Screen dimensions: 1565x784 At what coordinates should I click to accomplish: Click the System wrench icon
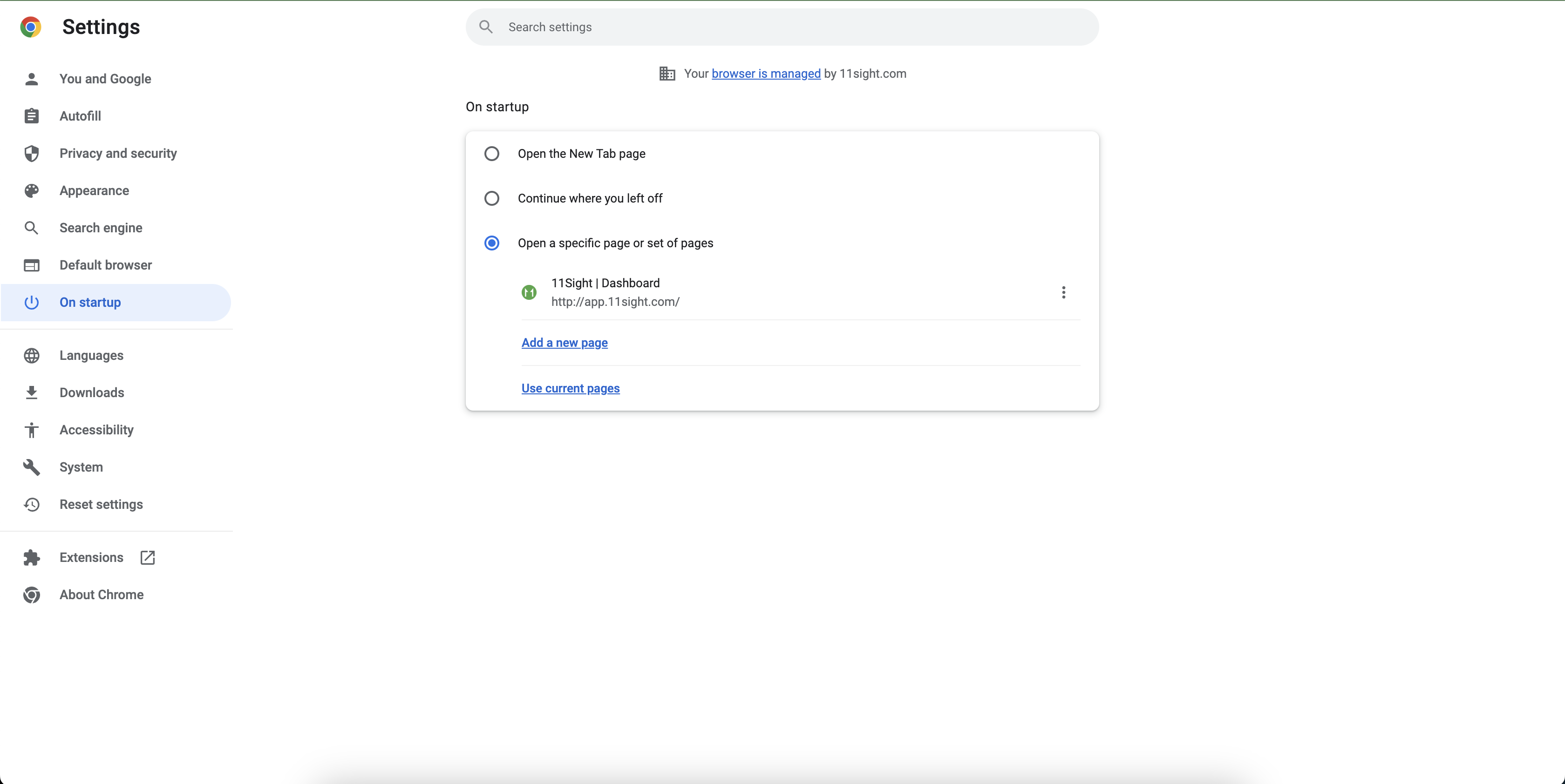point(32,467)
